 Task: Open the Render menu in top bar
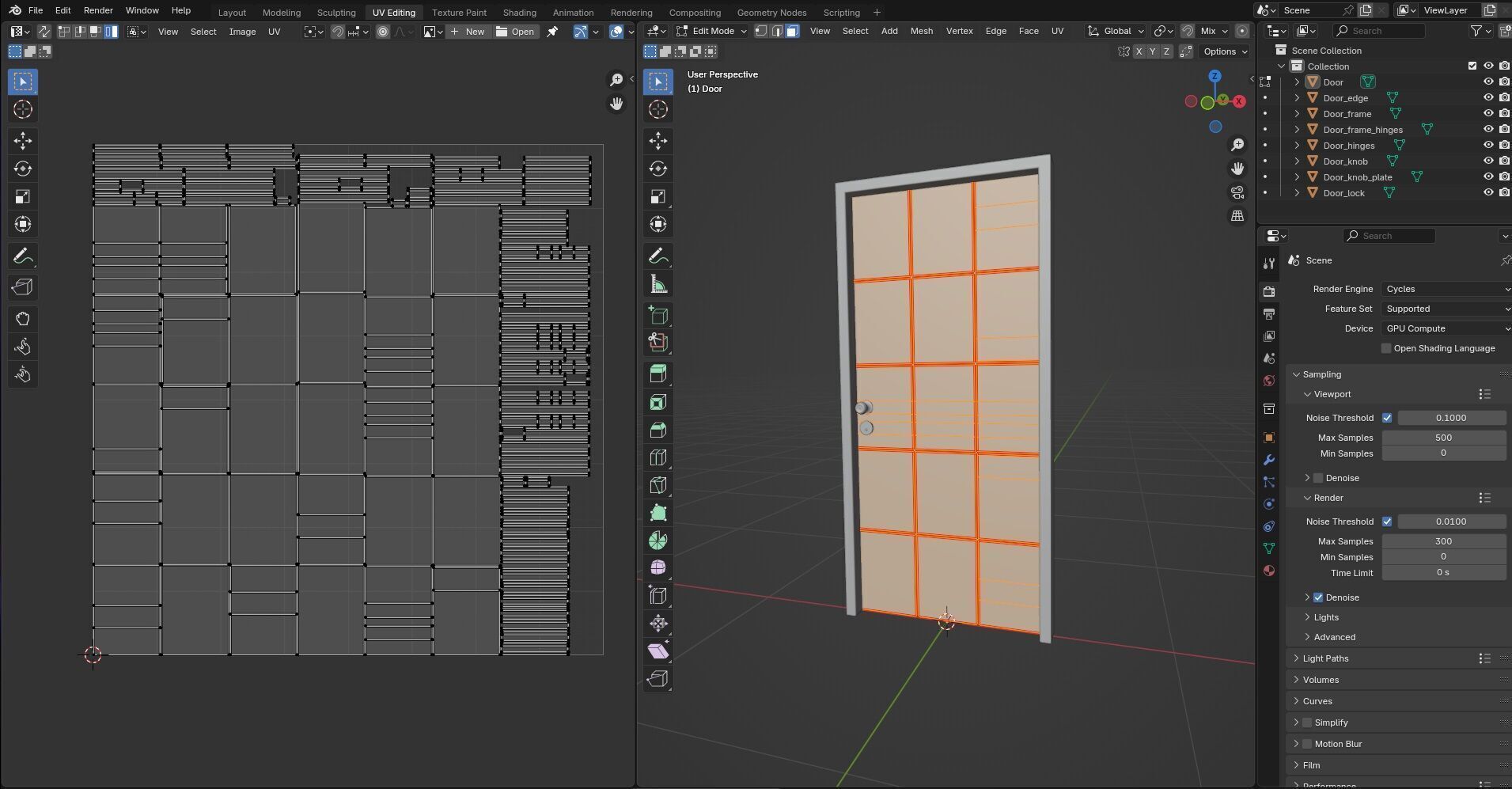[x=98, y=10]
